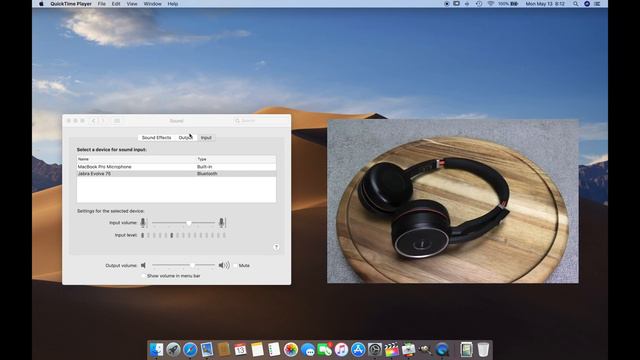Launch Safari from the dock

(190, 350)
